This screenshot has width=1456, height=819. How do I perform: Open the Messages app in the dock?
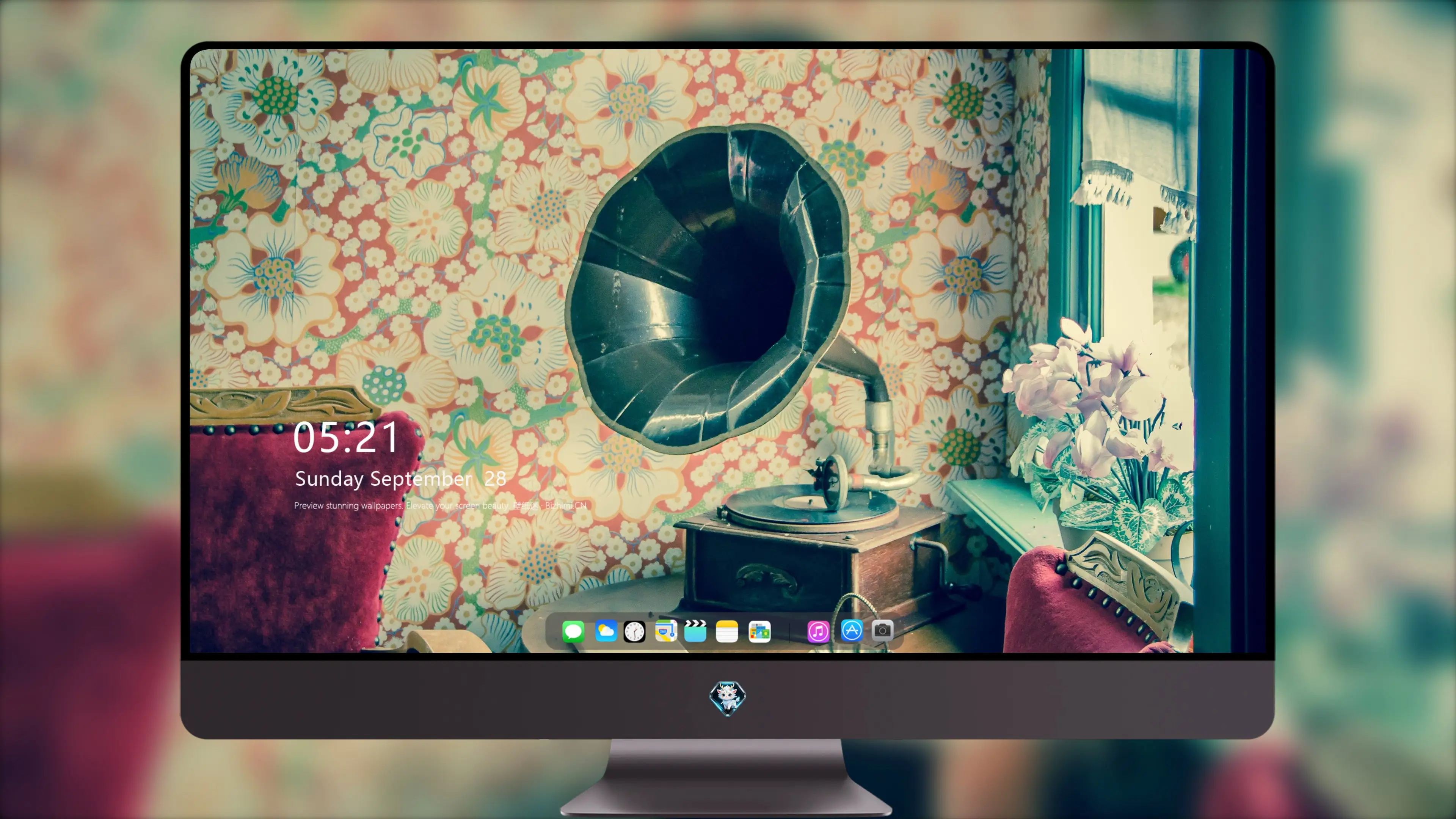573,631
